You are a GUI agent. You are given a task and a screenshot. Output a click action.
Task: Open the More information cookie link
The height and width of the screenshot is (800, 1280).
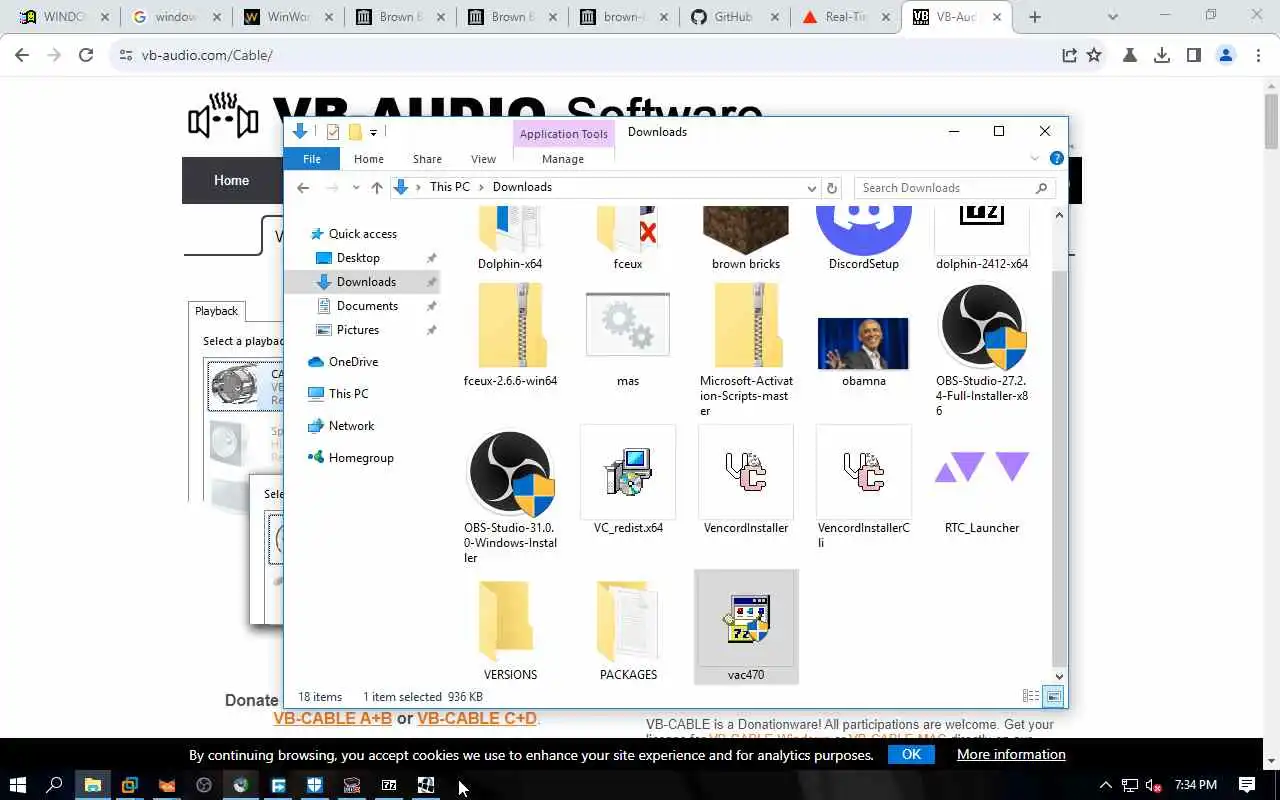tap(1011, 755)
